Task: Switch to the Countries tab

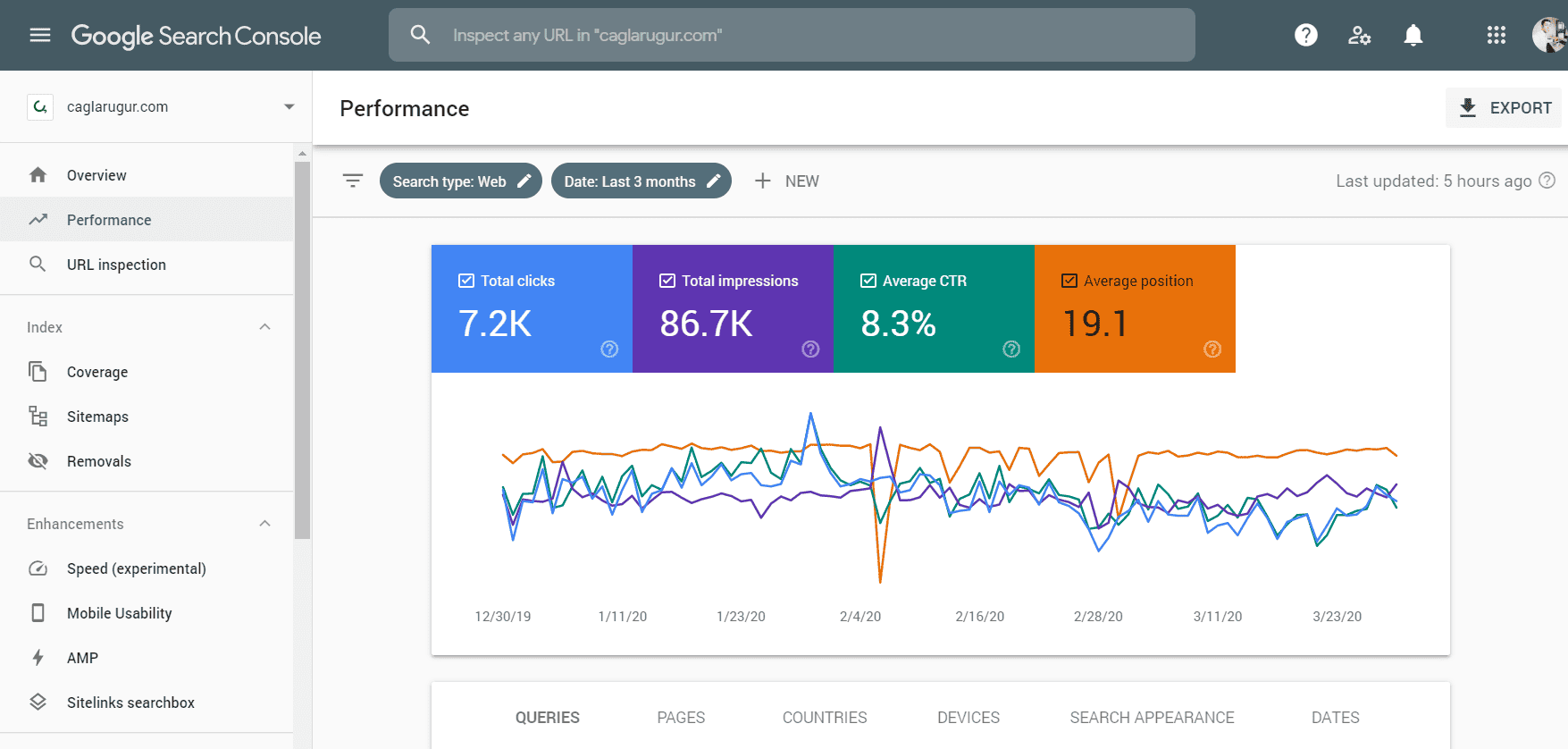Action: [x=824, y=718]
